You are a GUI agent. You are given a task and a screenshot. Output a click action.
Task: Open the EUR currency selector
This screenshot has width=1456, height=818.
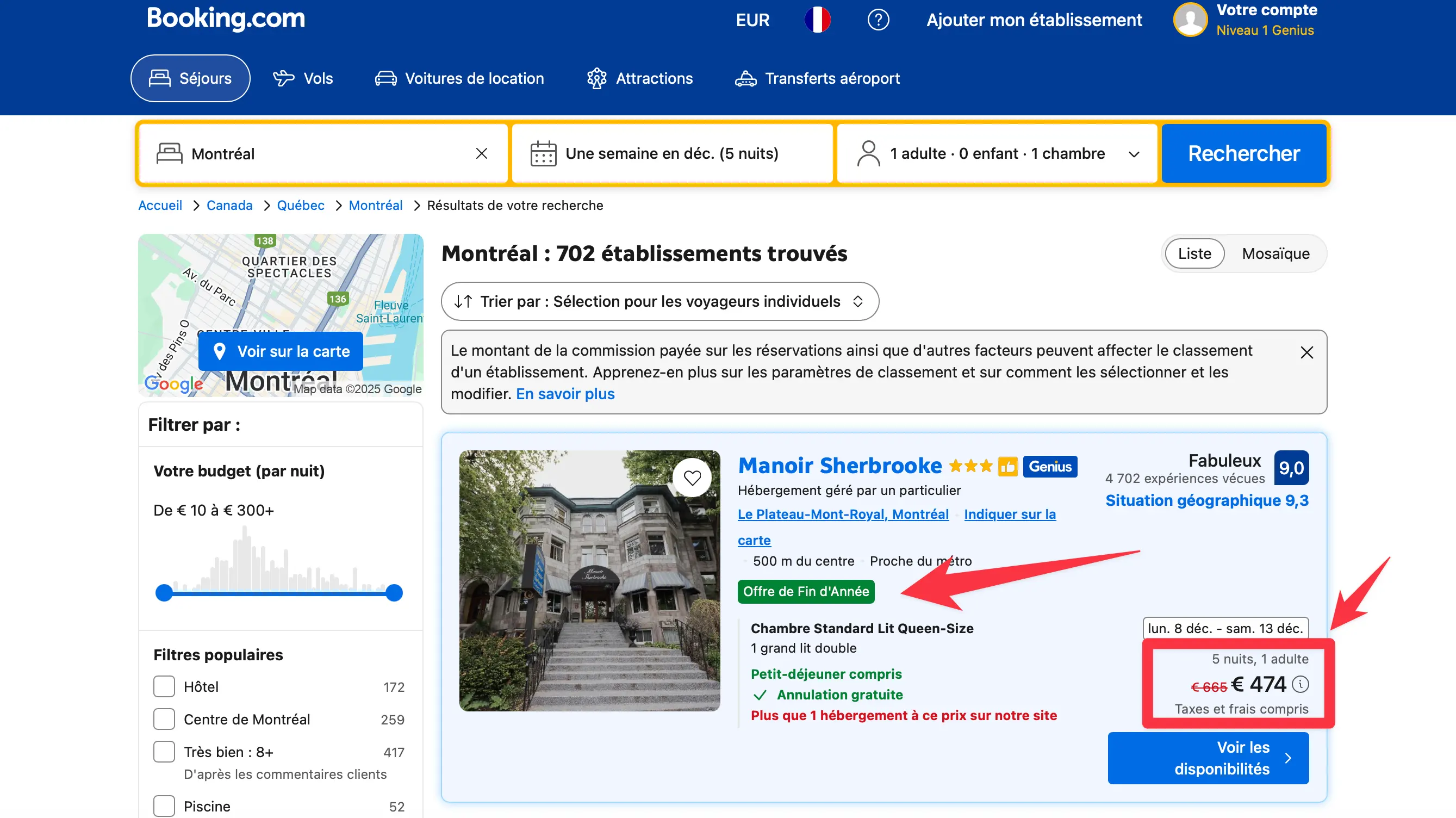pos(752,20)
